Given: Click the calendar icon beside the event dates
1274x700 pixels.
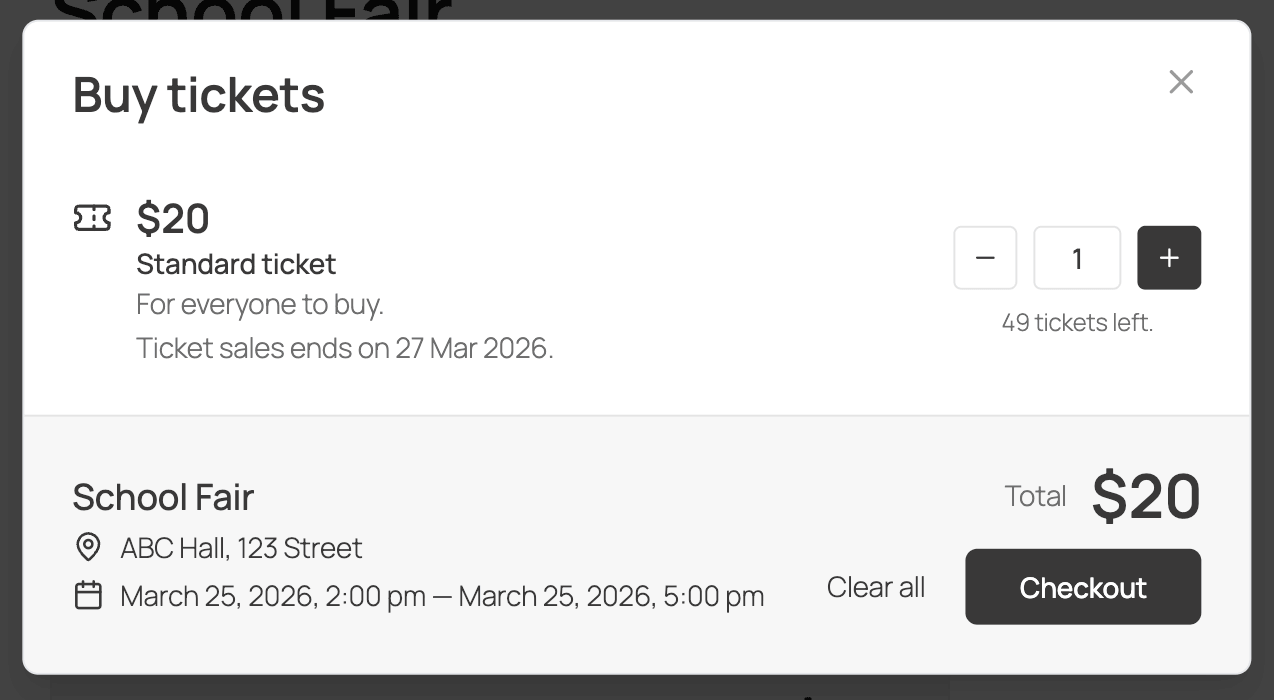Looking at the screenshot, I should [89, 595].
